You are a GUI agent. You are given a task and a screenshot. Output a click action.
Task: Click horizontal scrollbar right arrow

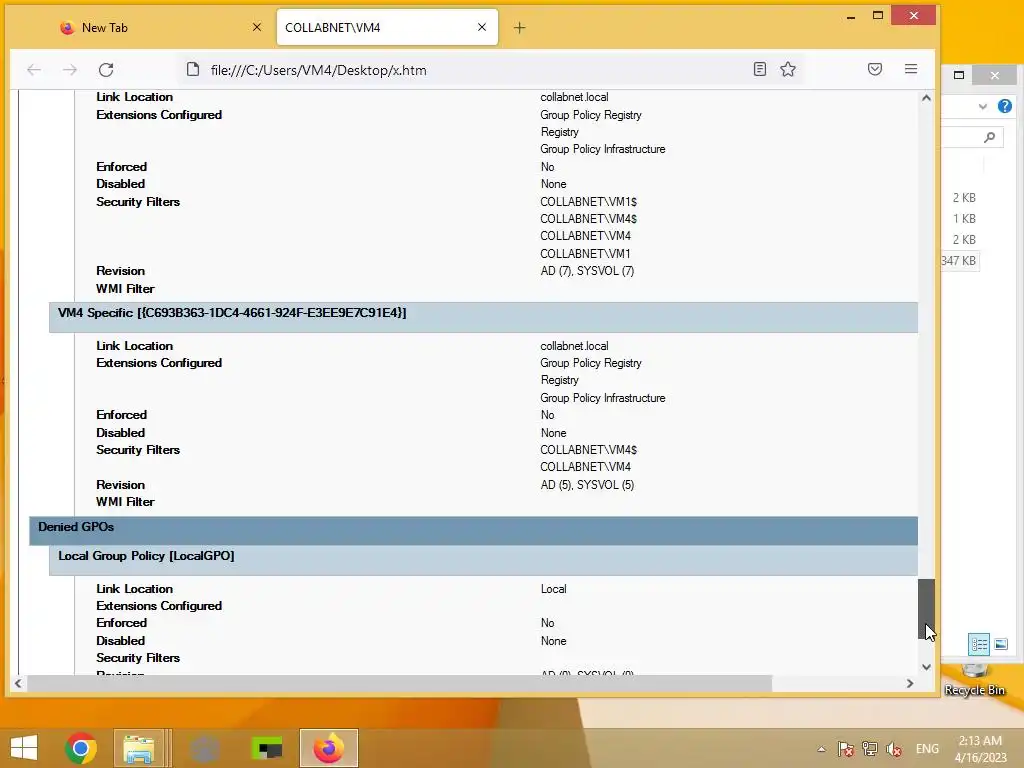[910, 683]
